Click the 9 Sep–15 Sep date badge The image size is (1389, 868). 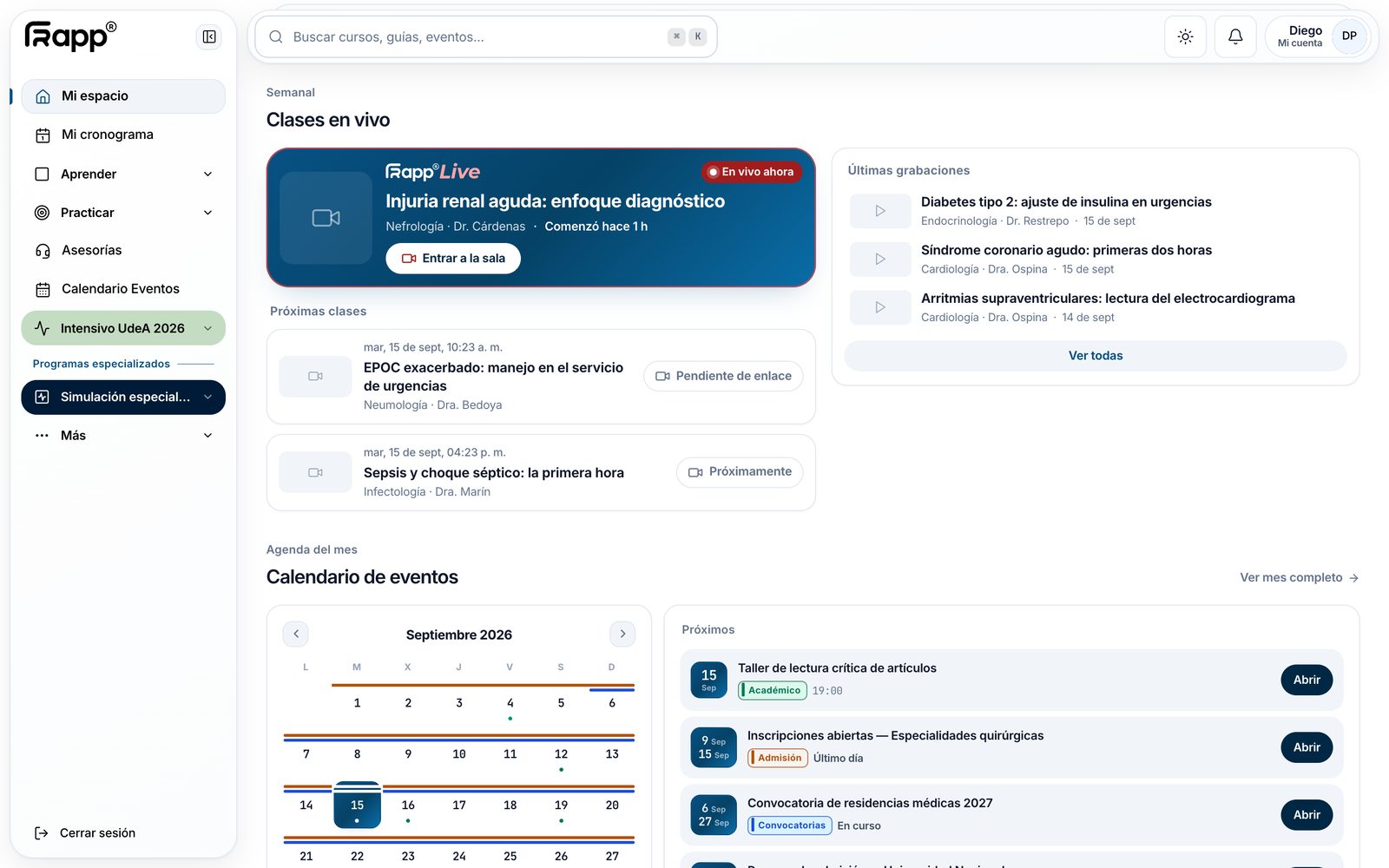point(714,747)
